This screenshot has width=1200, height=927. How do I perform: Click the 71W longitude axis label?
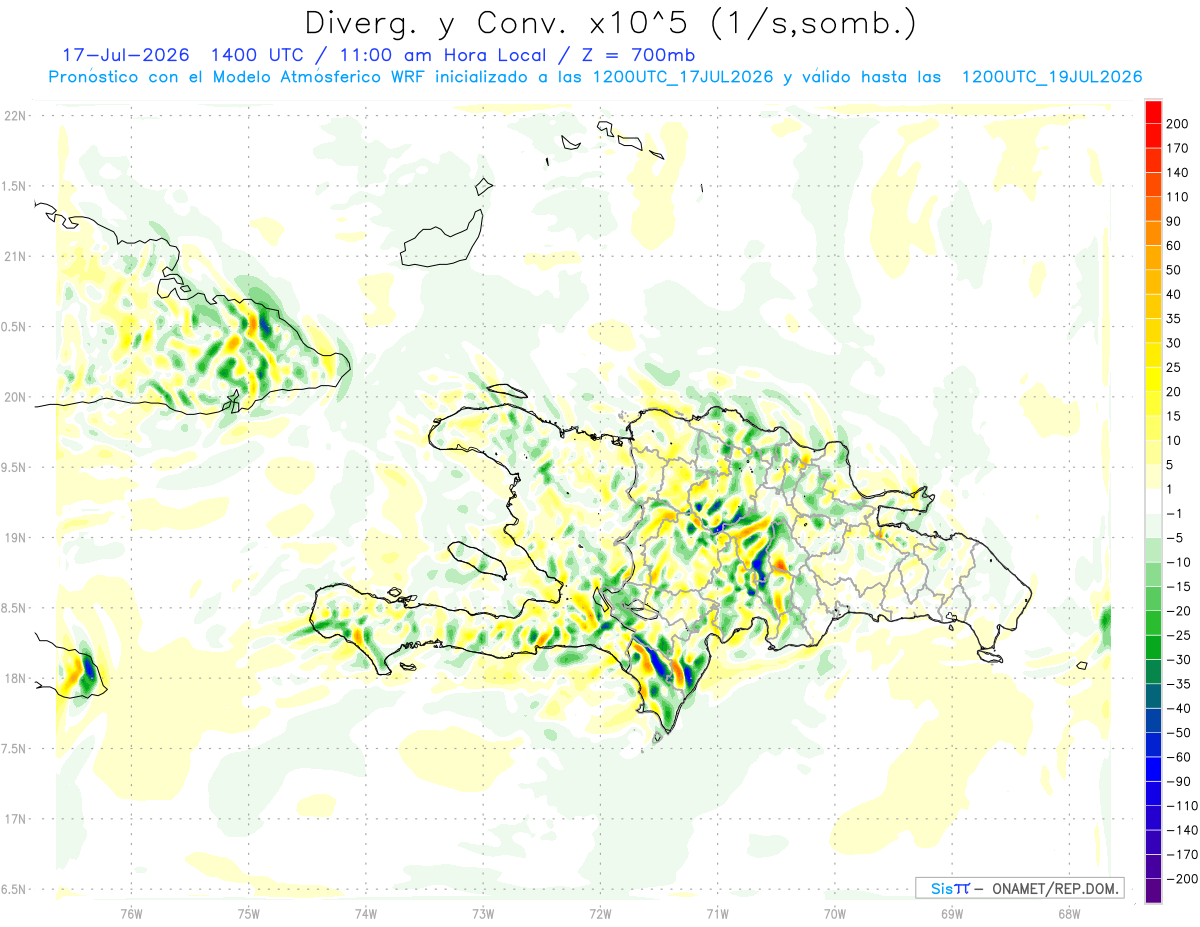(717, 913)
